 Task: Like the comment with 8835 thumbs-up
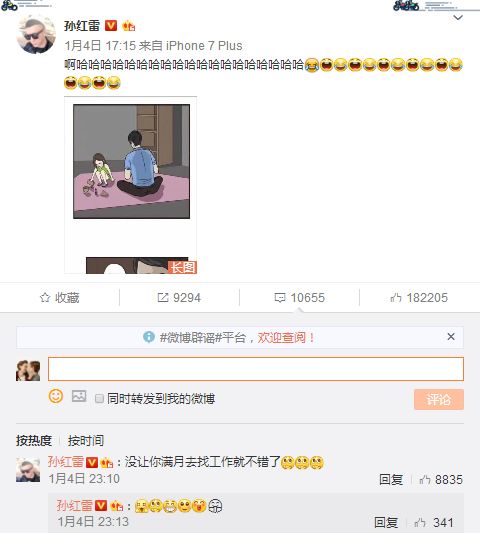tap(425, 480)
